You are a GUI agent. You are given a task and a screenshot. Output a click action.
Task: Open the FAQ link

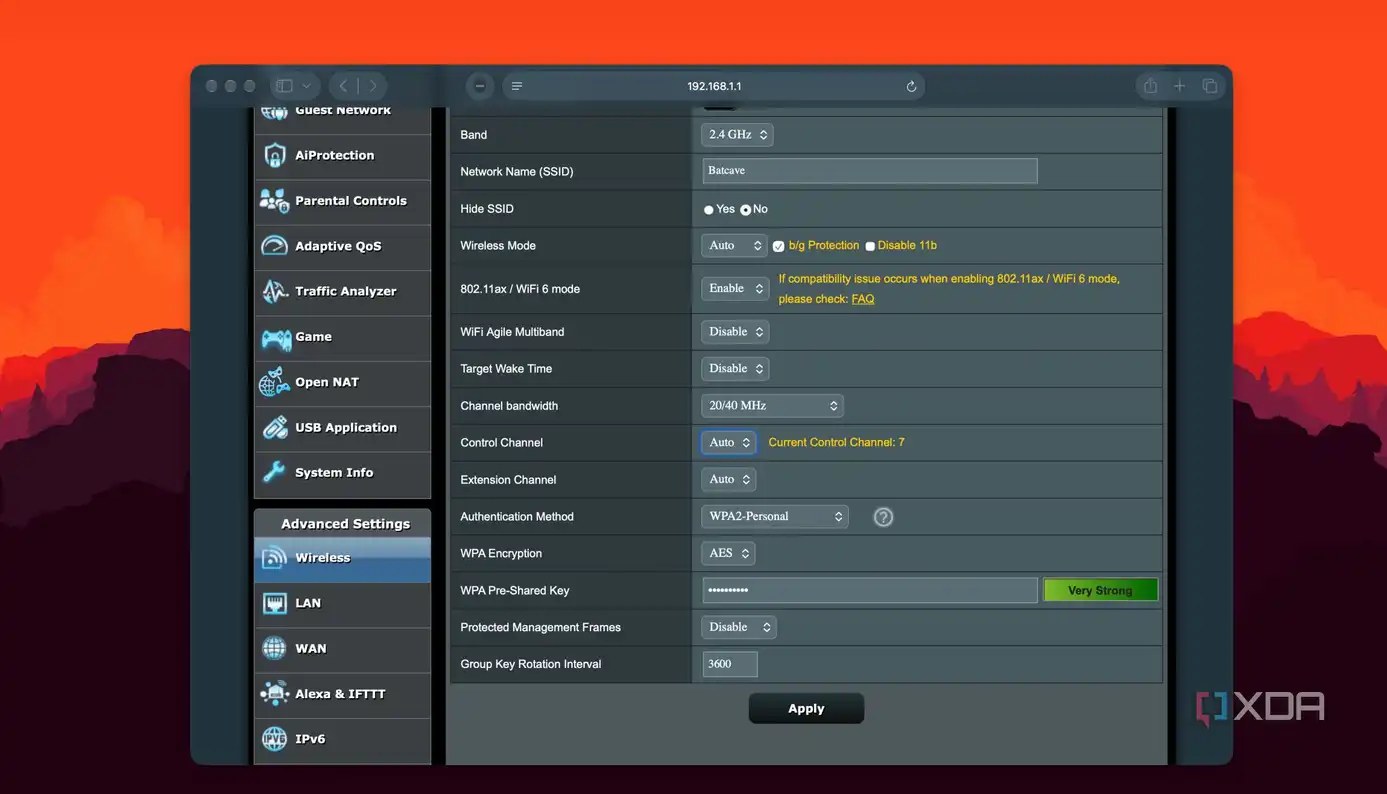[x=863, y=299]
